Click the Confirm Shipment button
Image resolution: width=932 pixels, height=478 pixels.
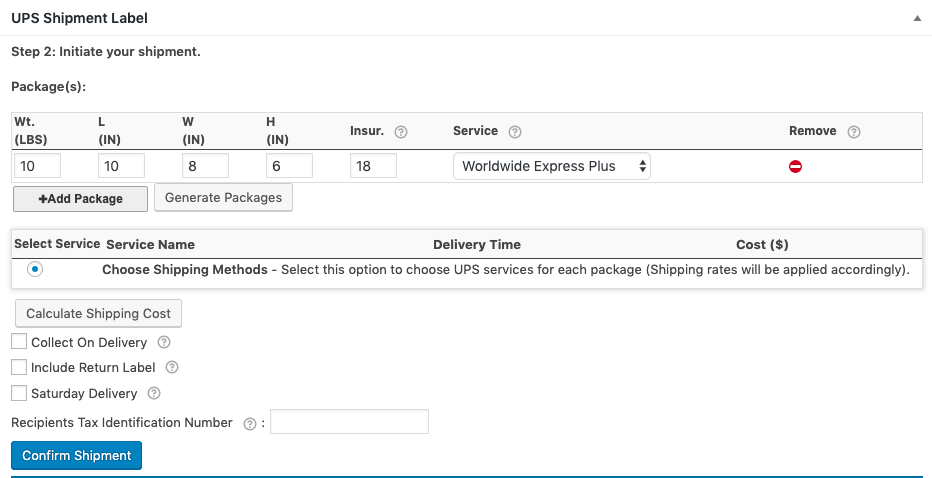(76, 455)
